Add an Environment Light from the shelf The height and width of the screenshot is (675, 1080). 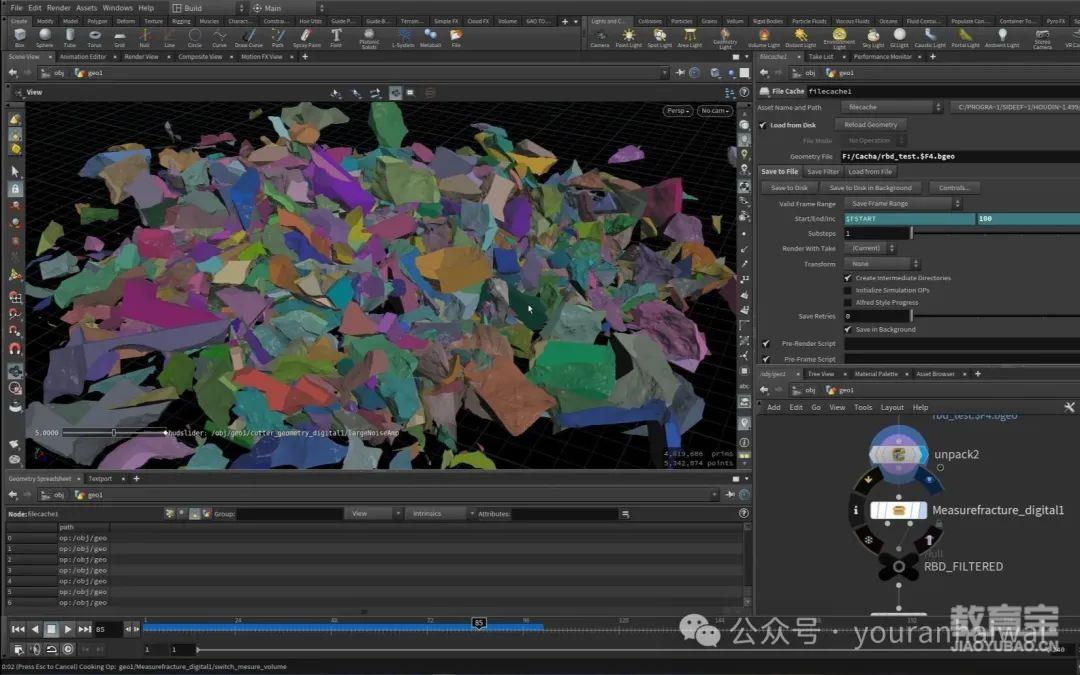click(x=839, y=39)
